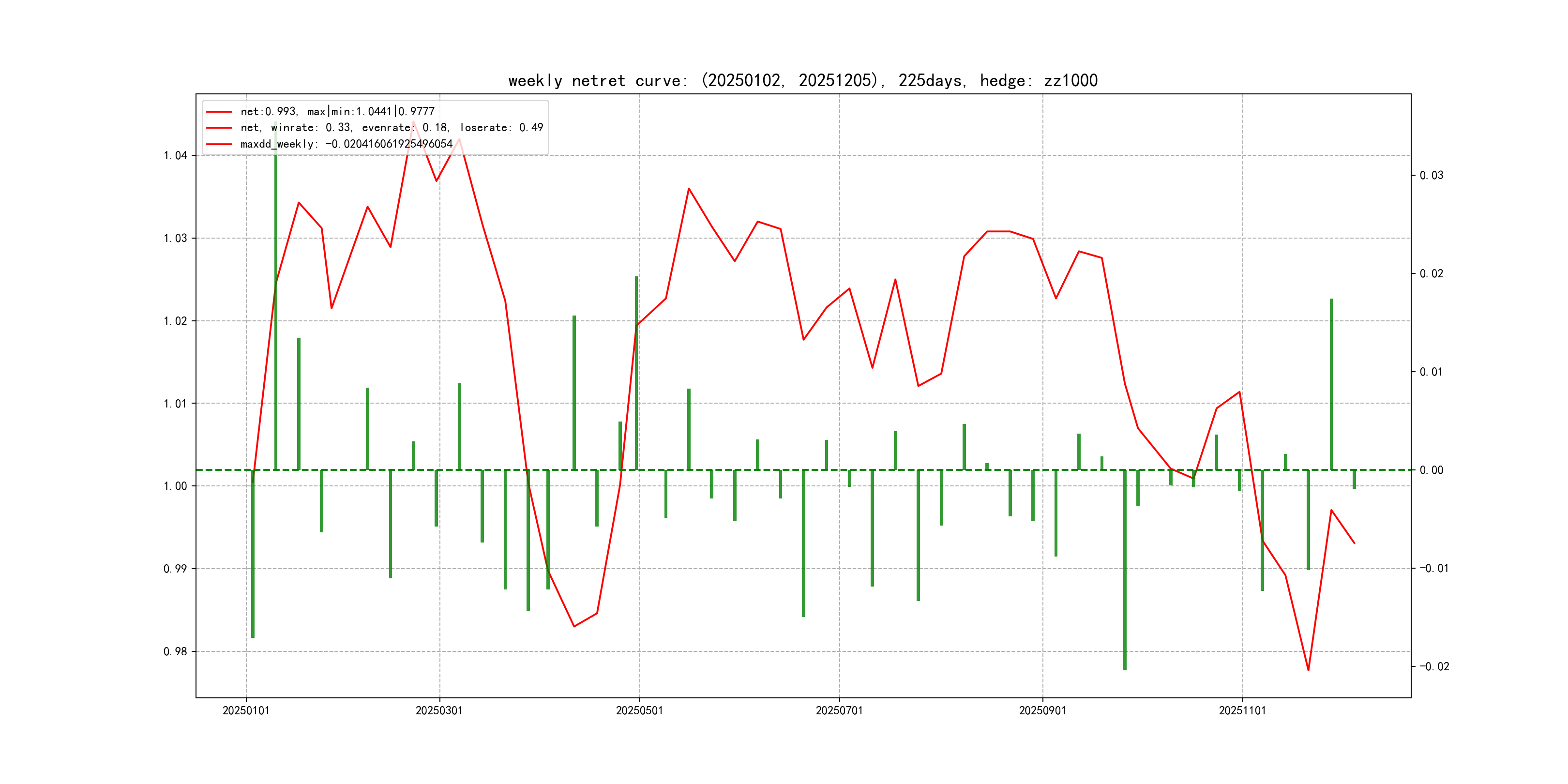Click the right y-axis tick label 0.03
This screenshot has width=1568, height=784.
(1431, 175)
